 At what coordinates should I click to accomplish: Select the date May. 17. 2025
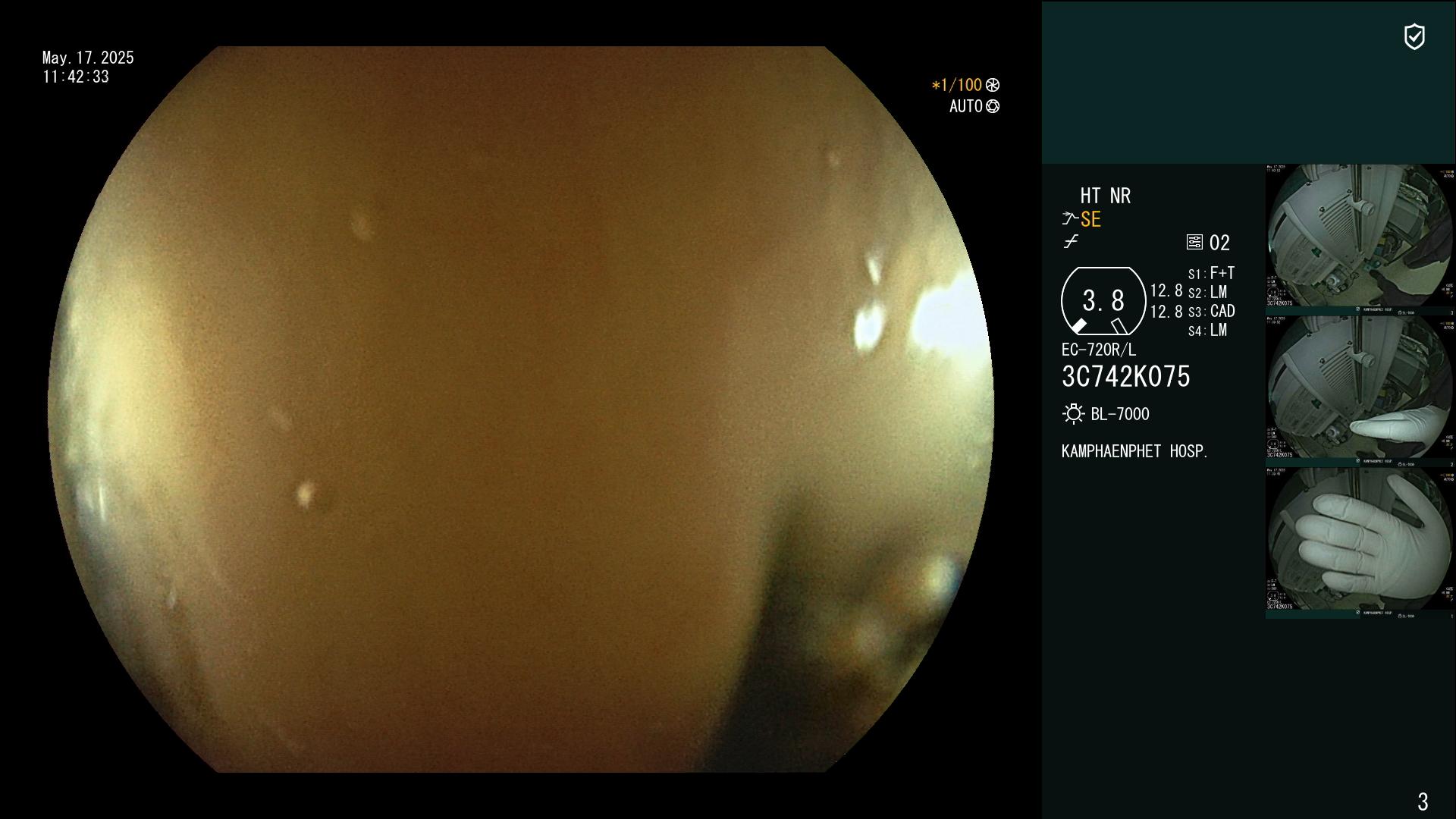pyautogui.click(x=88, y=58)
